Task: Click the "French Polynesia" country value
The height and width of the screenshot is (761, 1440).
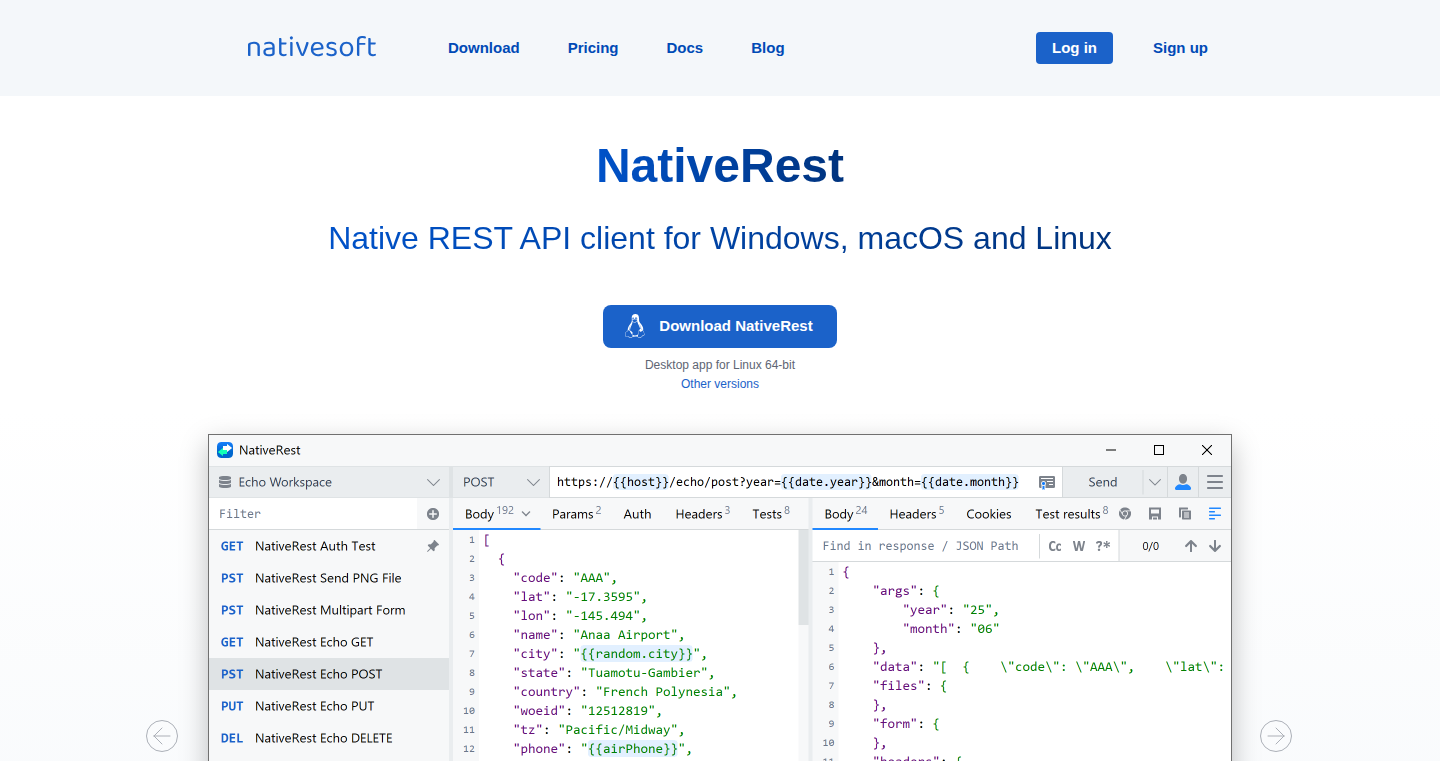Action: pos(664,692)
